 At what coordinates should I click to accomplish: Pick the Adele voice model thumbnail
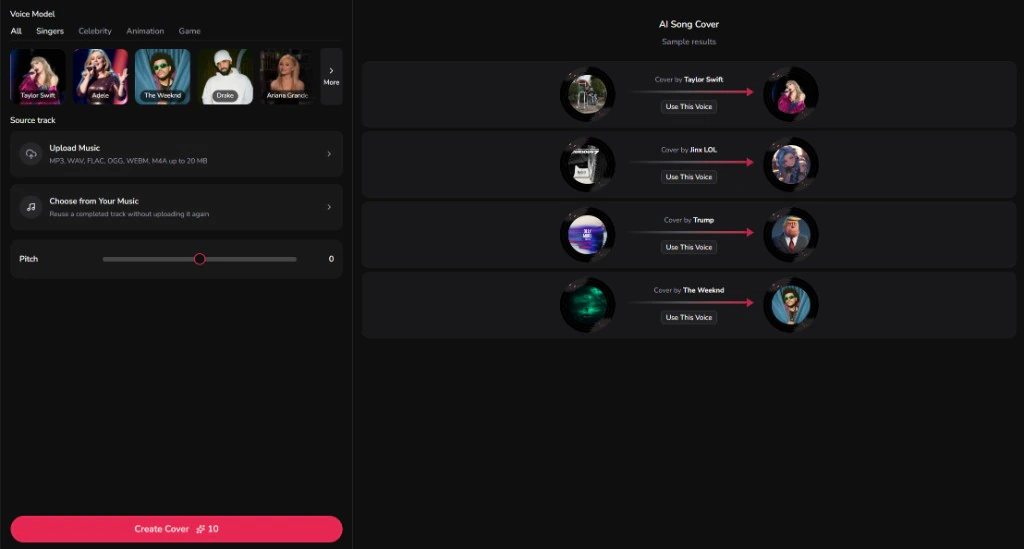tap(100, 76)
